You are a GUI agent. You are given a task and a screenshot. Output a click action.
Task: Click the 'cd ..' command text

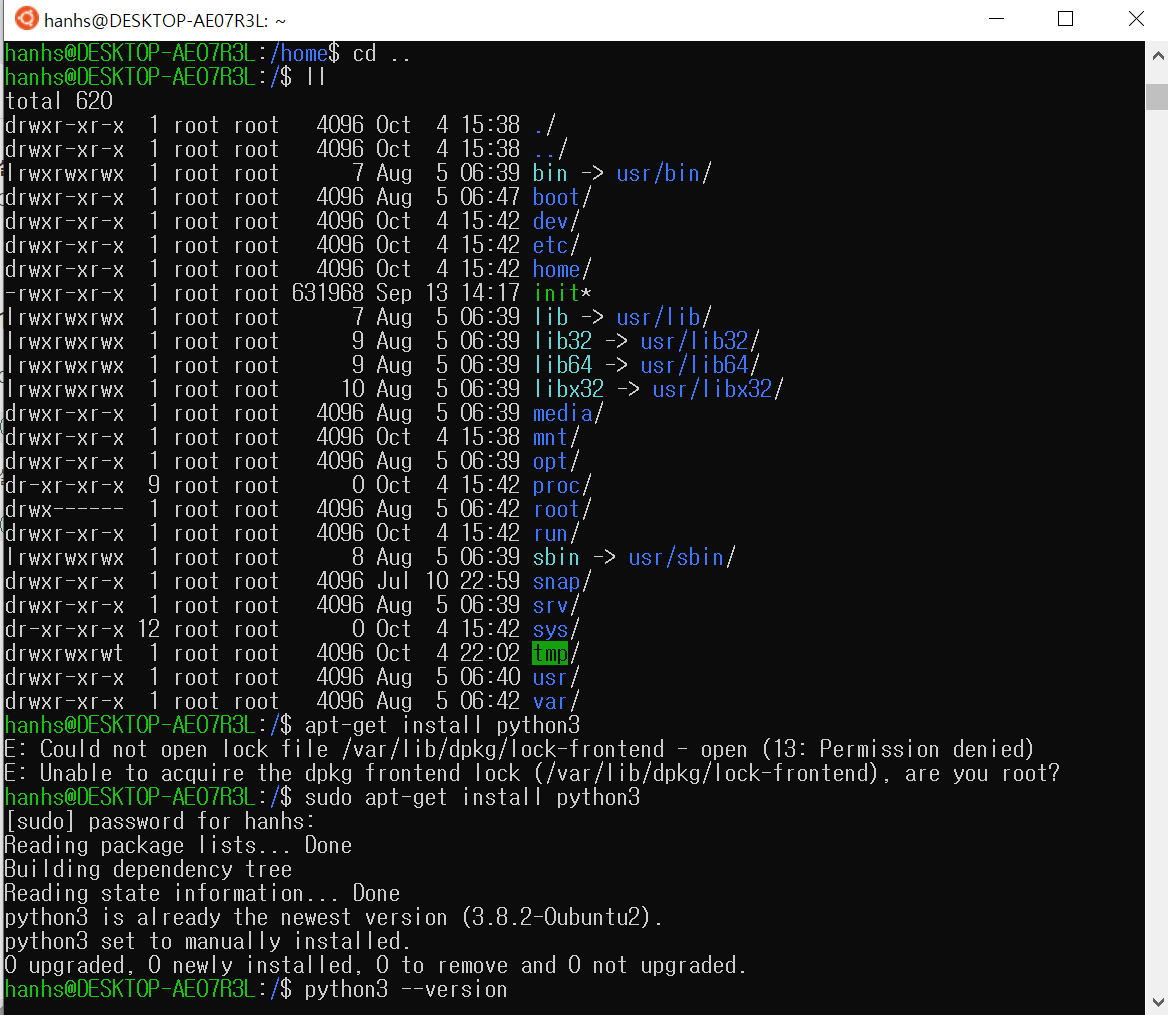pyautogui.click(x=381, y=54)
